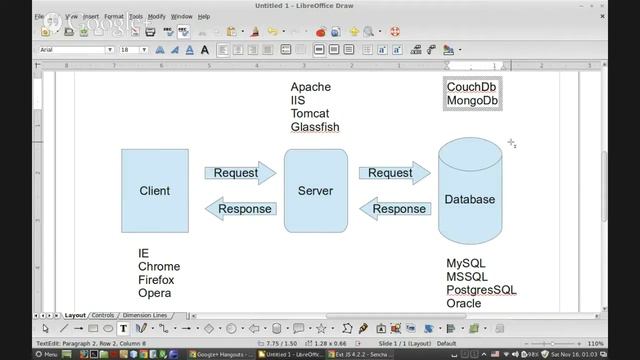Open the Fontwork Gallery icon
Image resolution: width=640 pixels, height=360 pixels.
380,329
